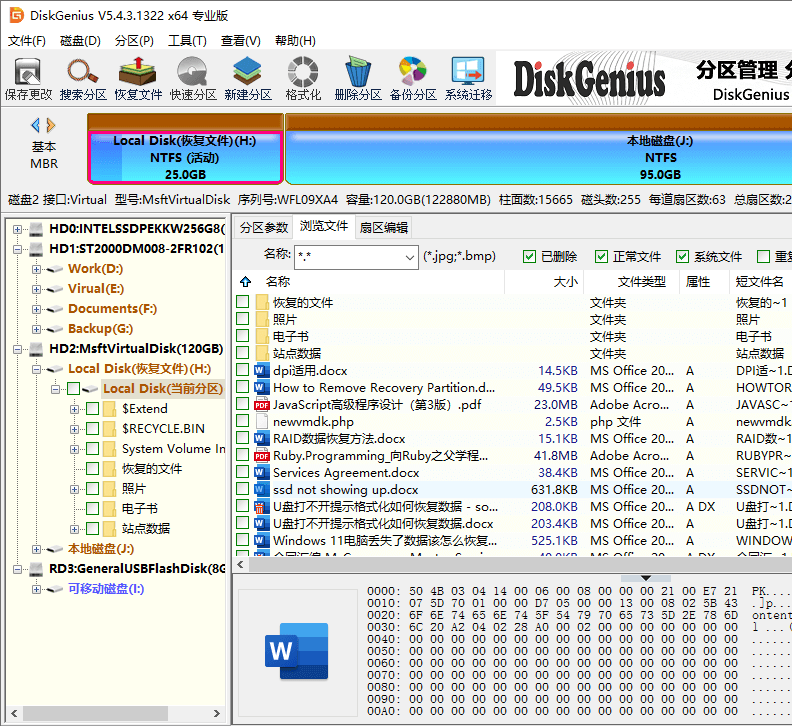Toggle the 系统文件 system files checkbox
Image resolution: width=792 pixels, height=726 pixels.
coord(682,257)
